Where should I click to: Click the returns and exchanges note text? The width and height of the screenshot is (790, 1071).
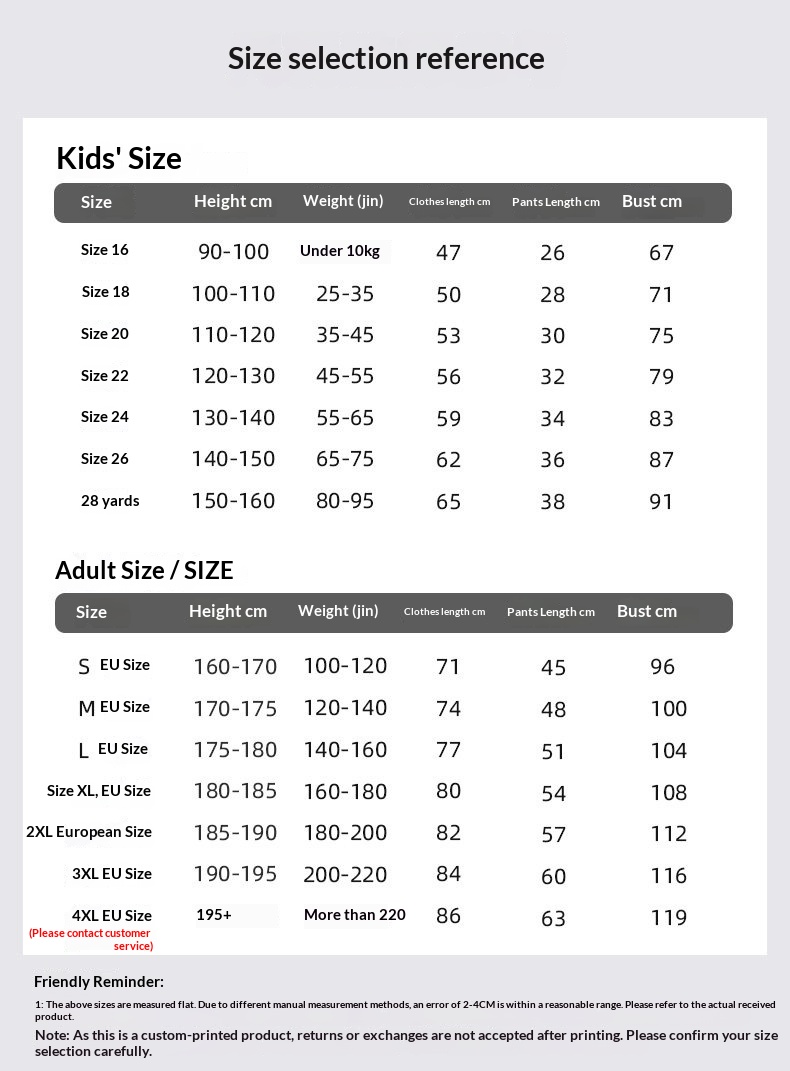tap(400, 1043)
